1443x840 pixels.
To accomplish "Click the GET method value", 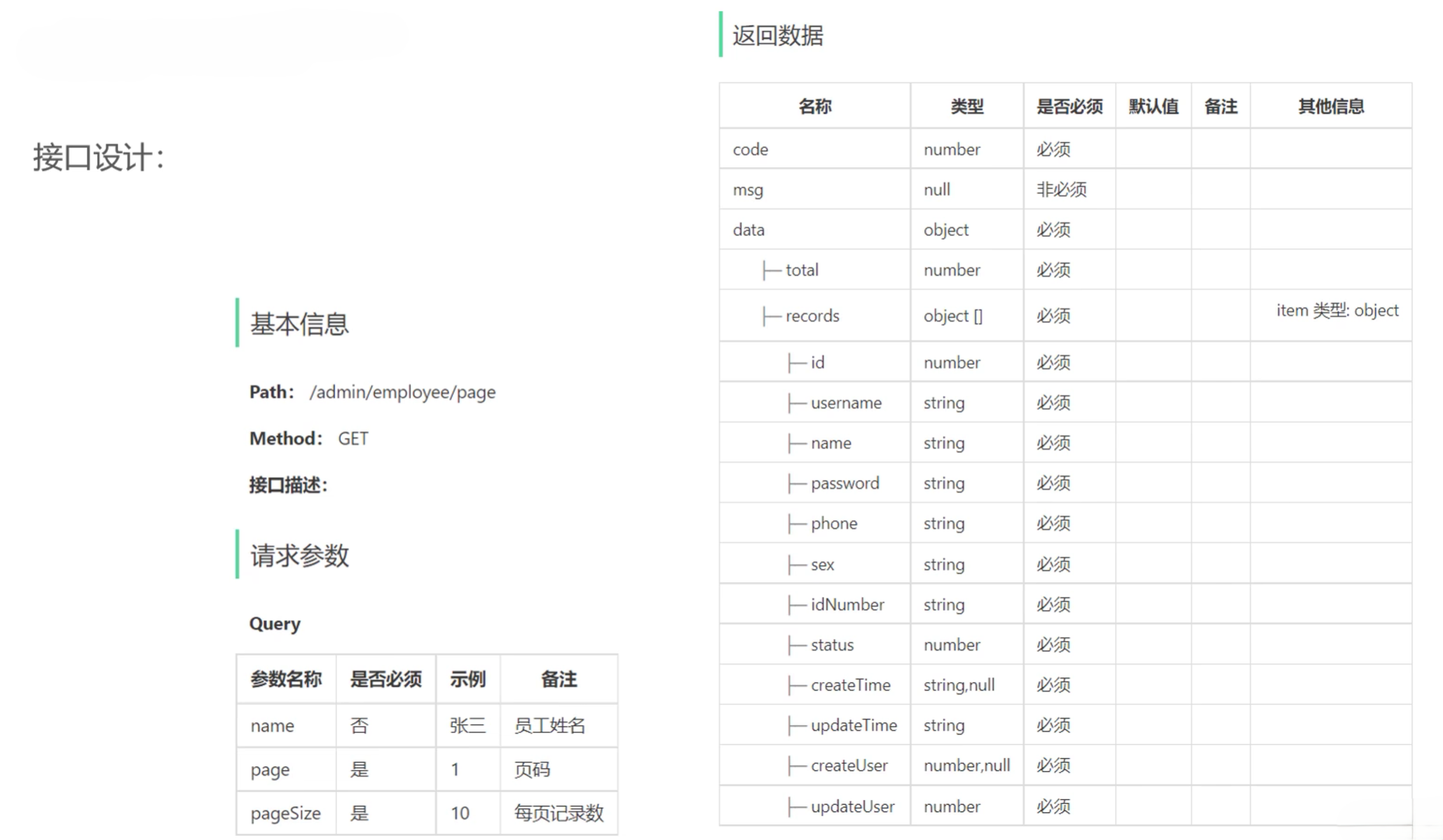I will tap(353, 439).
